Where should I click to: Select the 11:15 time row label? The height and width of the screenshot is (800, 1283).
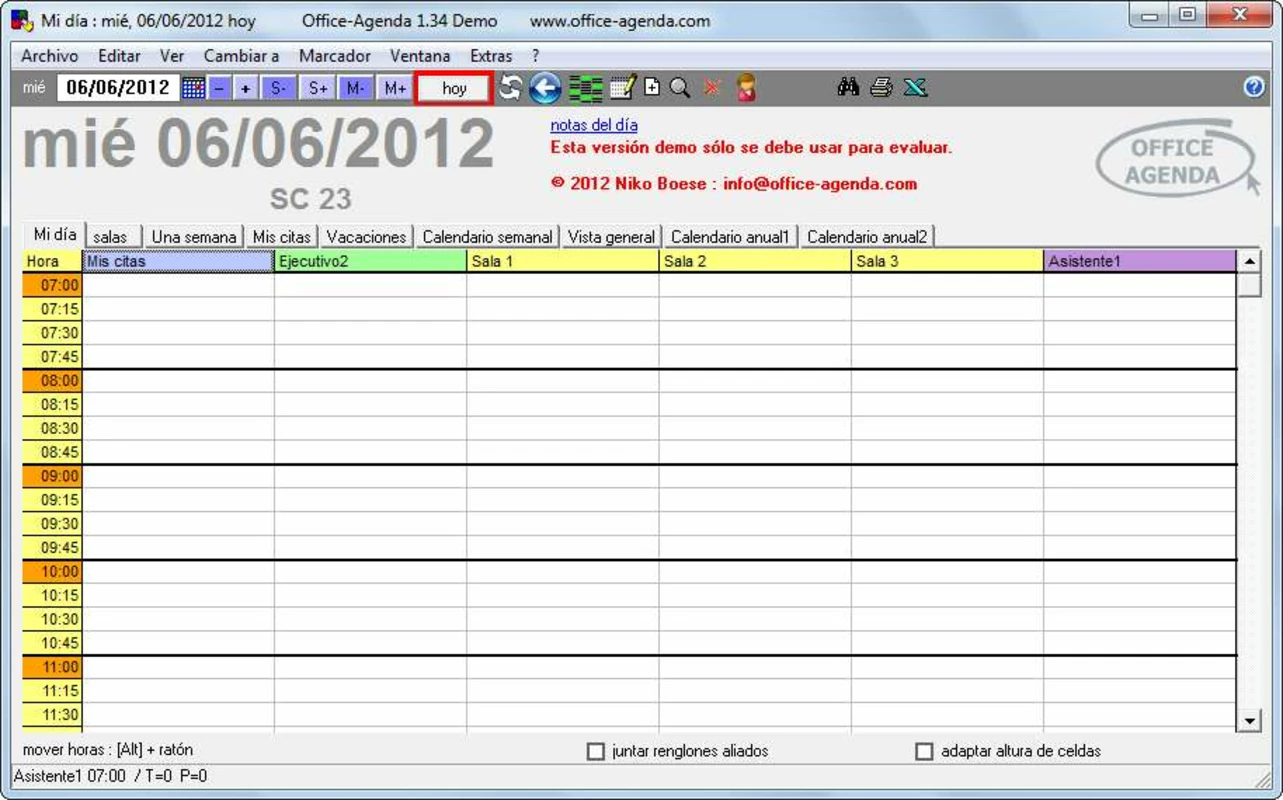[53, 691]
